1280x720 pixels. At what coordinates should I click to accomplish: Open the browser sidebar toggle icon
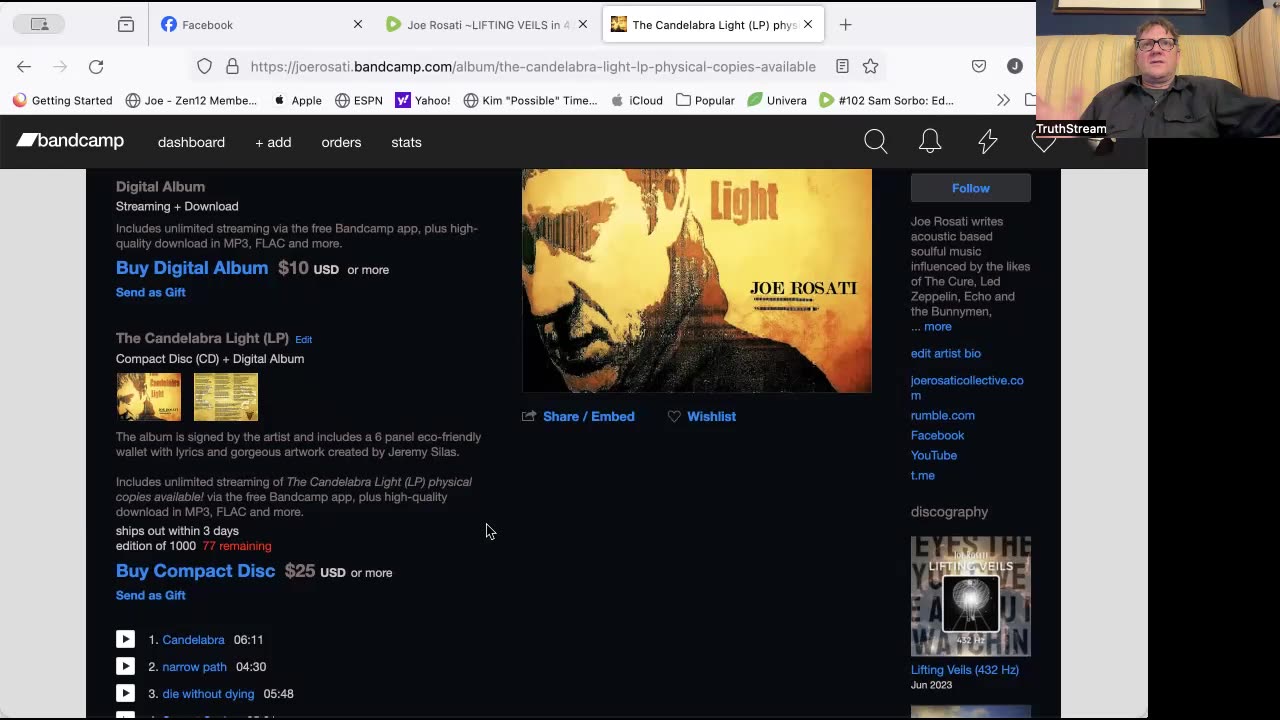click(x=40, y=24)
